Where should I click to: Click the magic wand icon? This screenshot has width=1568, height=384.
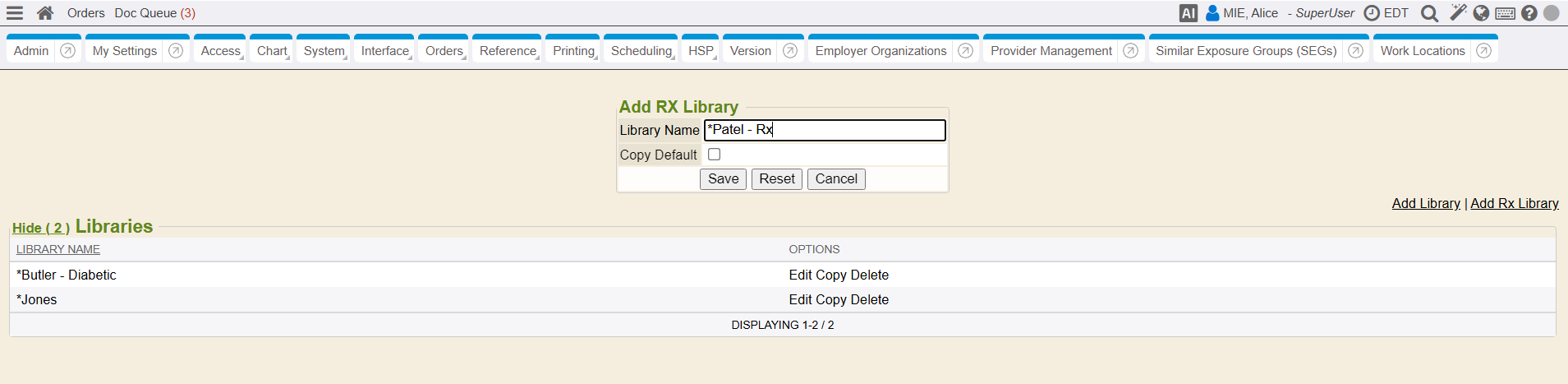[1457, 13]
